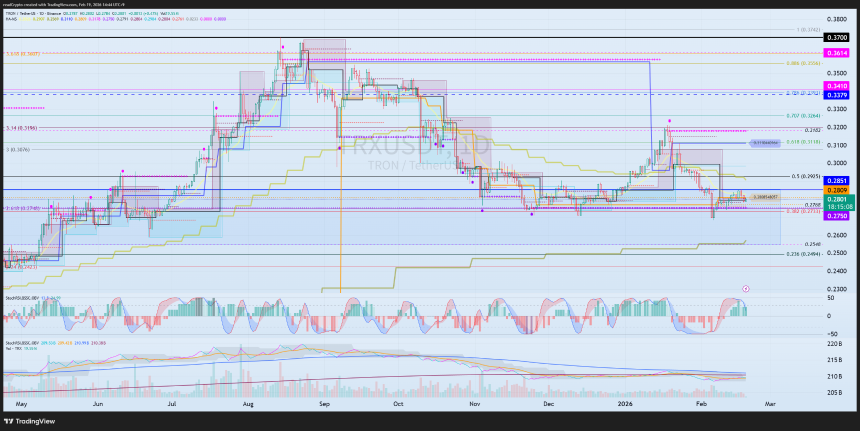The width and height of the screenshot is (860, 431).
Task: Click the orange 0.2809 price label
Action: tap(836, 190)
